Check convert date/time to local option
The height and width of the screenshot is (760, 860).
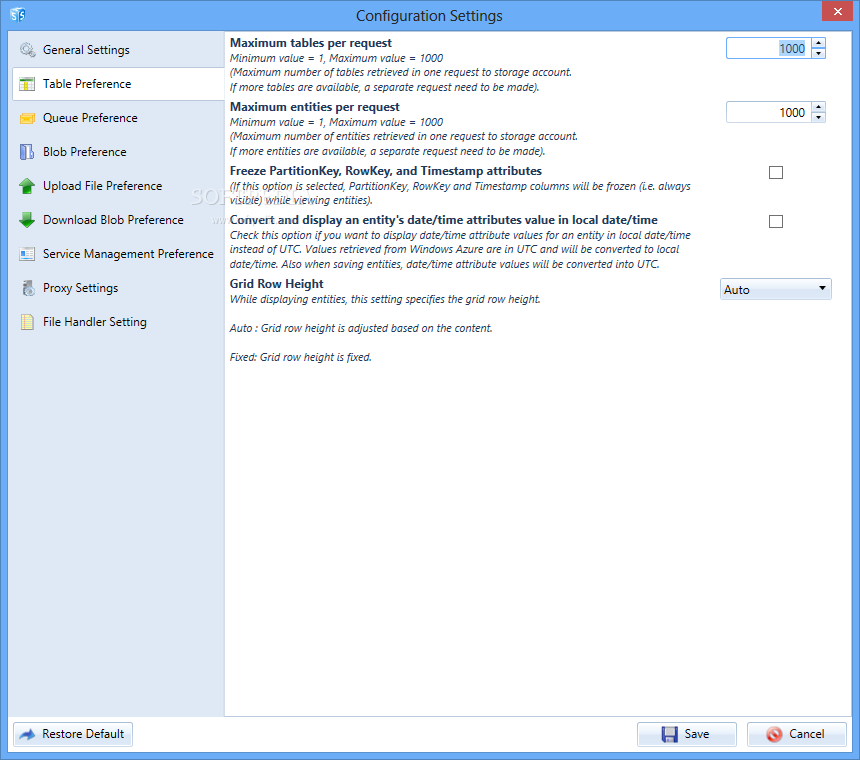click(x=776, y=222)
